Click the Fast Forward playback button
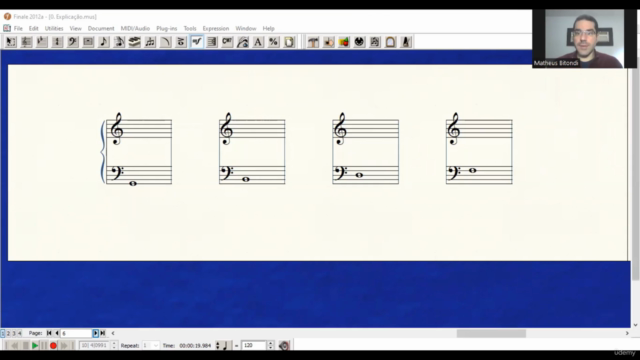The width and height of the screenshot is (640, 360). (x=64, y=346)
